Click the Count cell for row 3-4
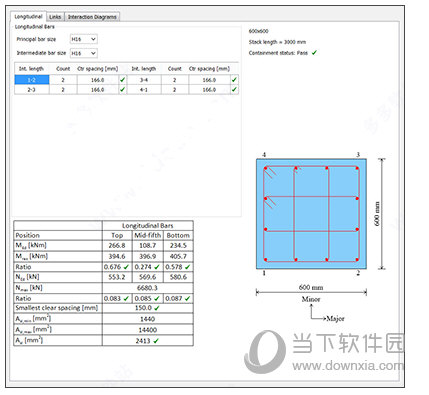The image size is (429, 395). [x=175, y=80]
